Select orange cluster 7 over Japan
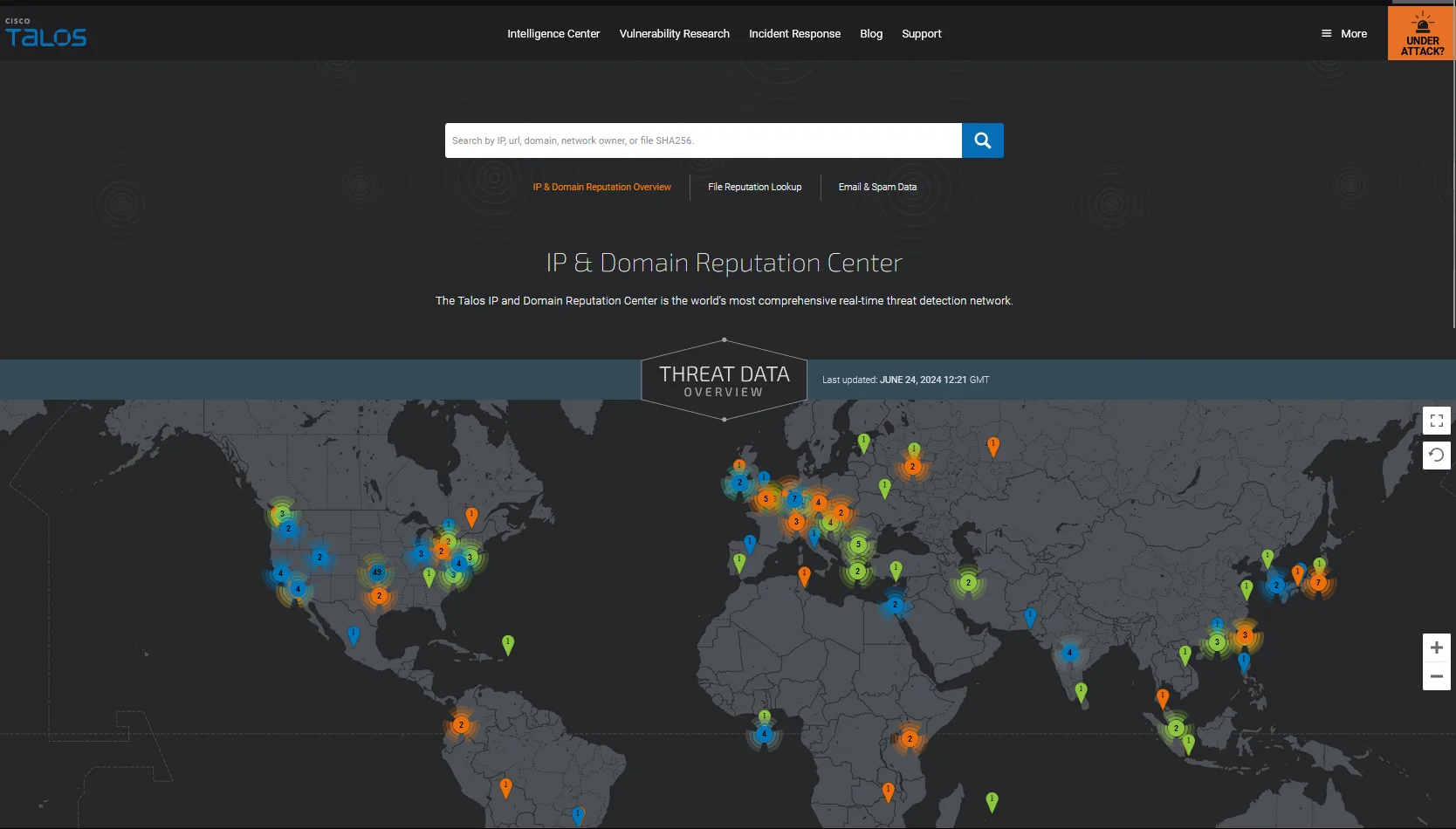1456x829 pixels. [x=1318, y=582]
